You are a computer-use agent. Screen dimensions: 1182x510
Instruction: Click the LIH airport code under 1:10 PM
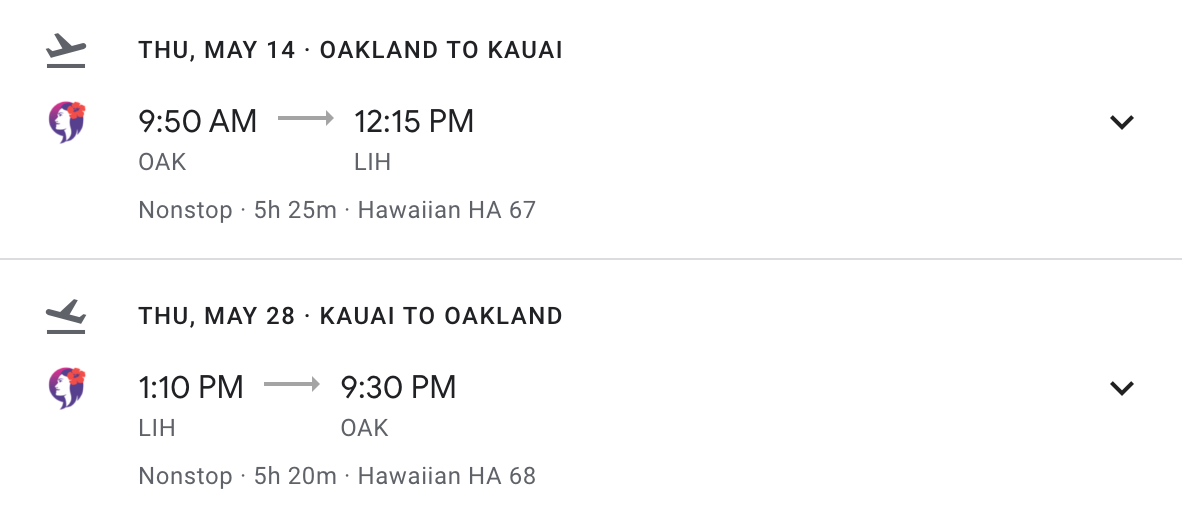(x=157, y=428)
